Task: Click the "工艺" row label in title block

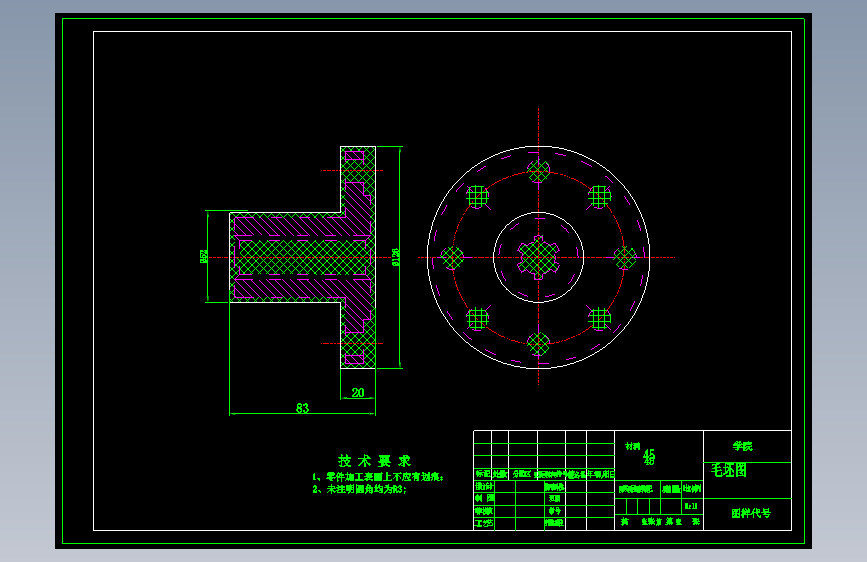Action: pos(484,523)
